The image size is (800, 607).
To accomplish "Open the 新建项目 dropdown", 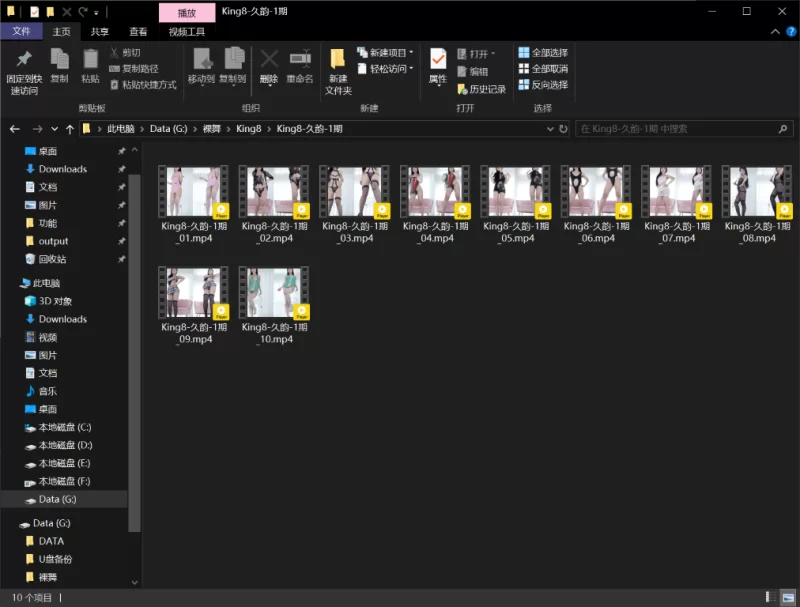I will tap(387, 52).
